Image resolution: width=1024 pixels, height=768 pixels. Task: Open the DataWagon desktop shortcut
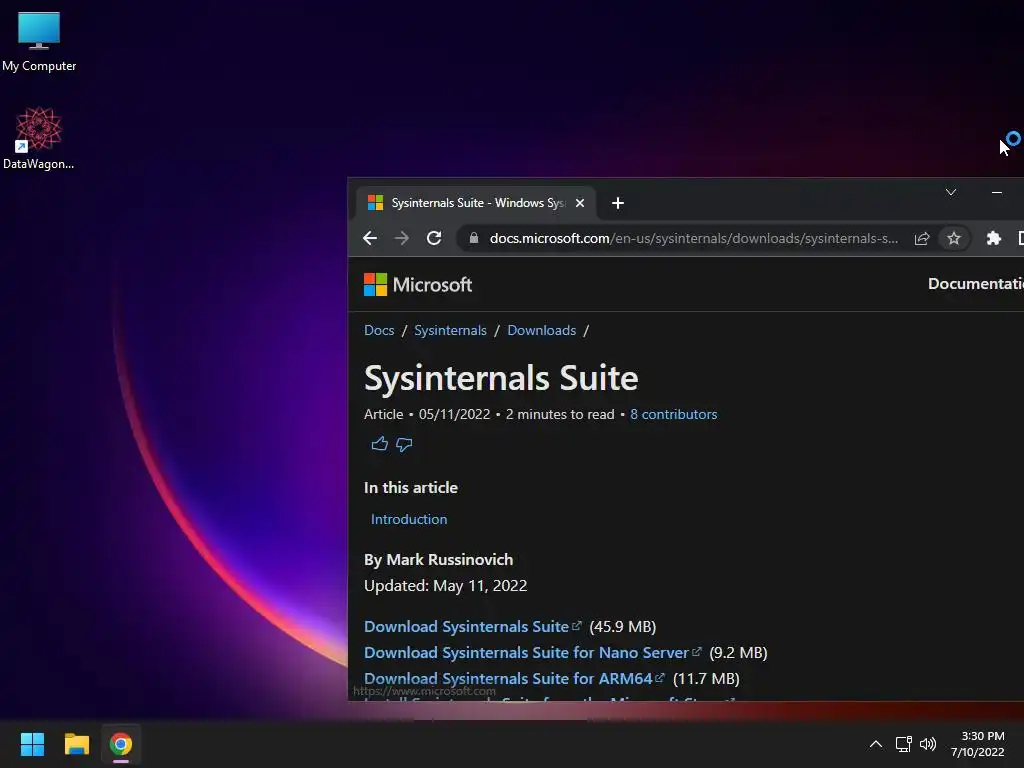point(39,138)
